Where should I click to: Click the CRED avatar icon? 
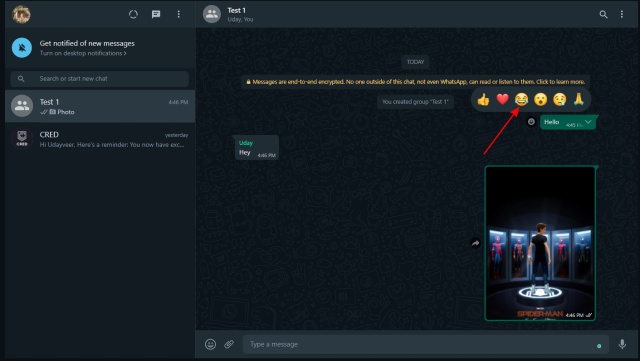[22, 138]
